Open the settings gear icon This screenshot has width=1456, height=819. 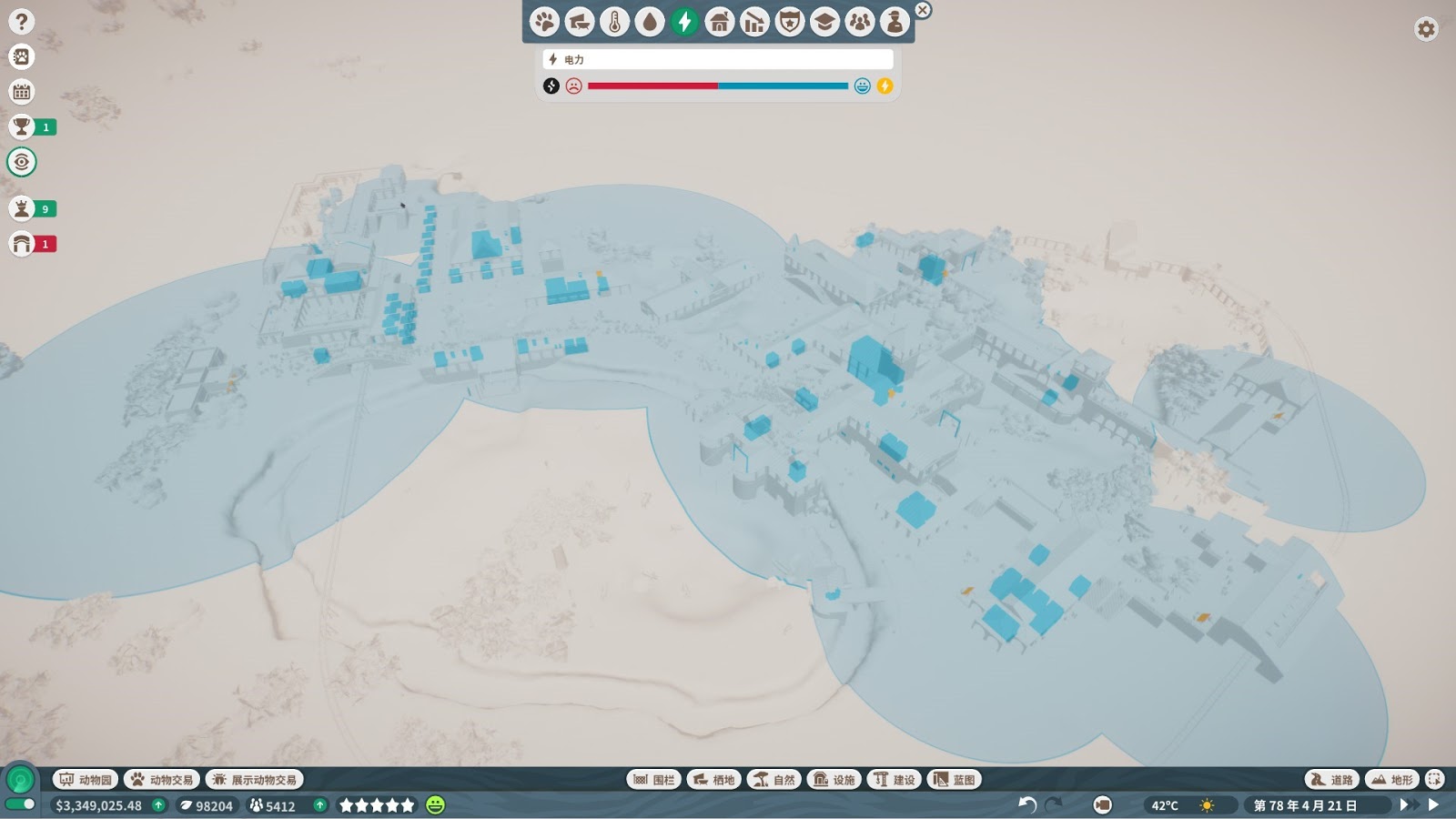pos(1426,29)
